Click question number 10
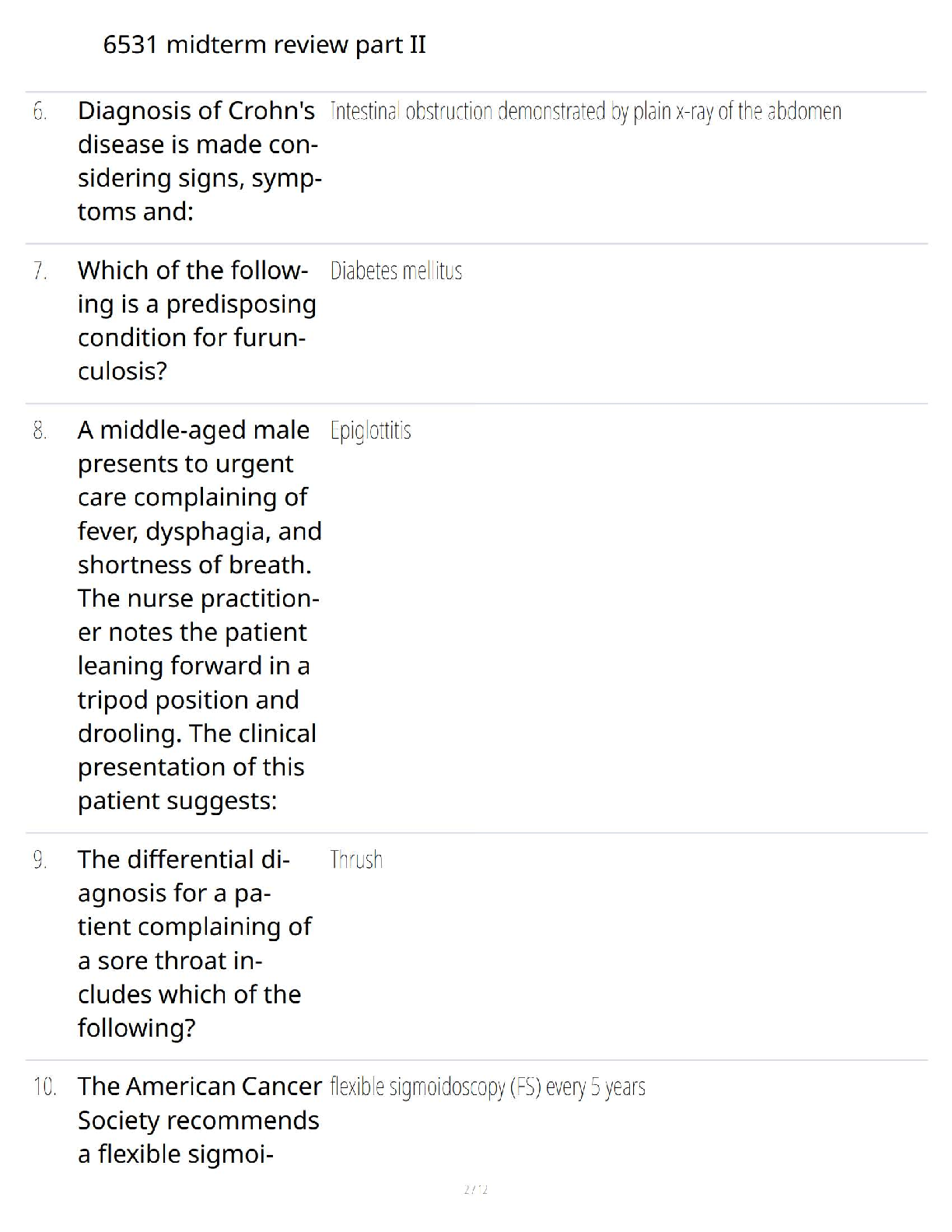952x1232 pixels. pyautogui.click(x=44, y=1087)
